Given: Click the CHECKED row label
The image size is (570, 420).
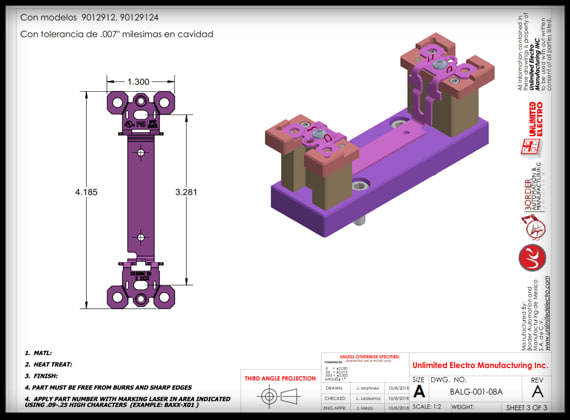Looking at the screenshot, I should 335,398.
